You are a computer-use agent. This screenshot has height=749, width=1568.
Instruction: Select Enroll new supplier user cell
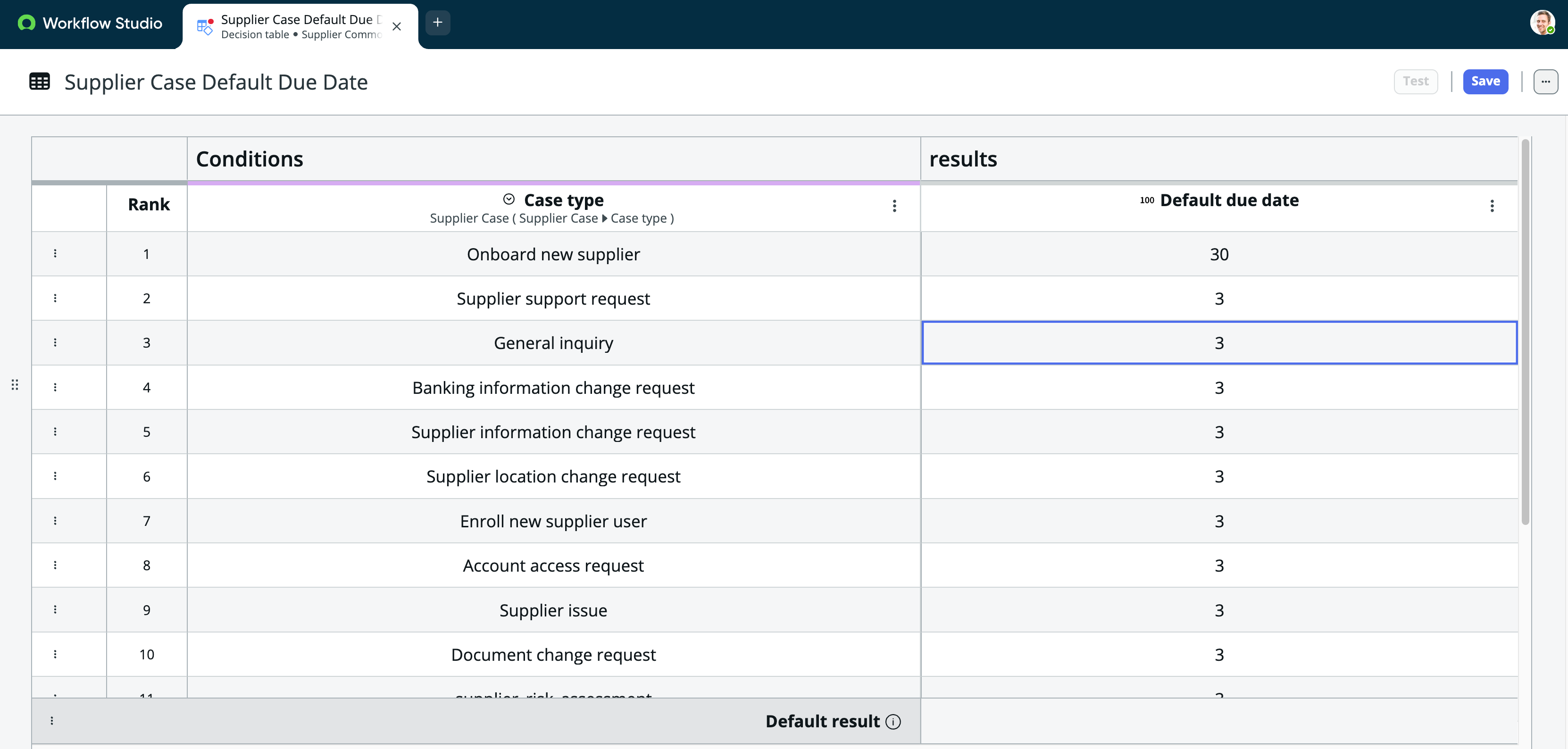pos(553,521)
